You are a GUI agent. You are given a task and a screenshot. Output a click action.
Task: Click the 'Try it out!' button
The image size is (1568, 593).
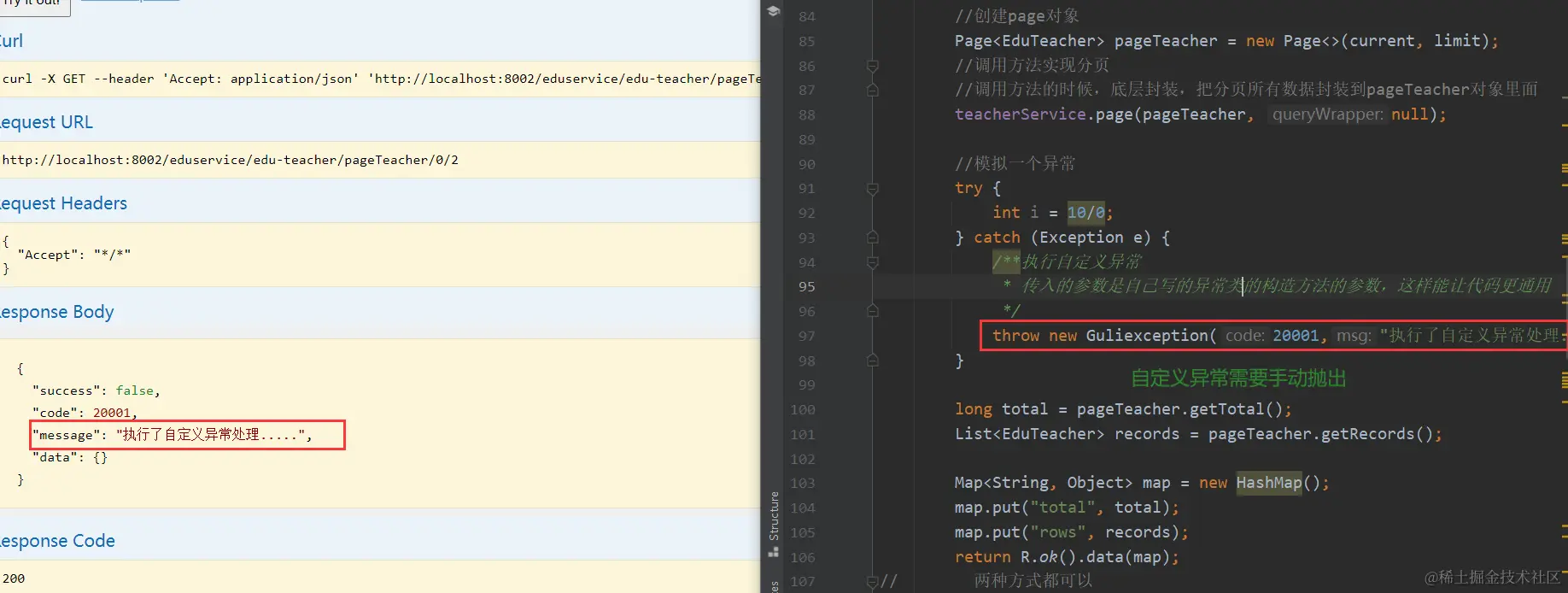point(34,4)
